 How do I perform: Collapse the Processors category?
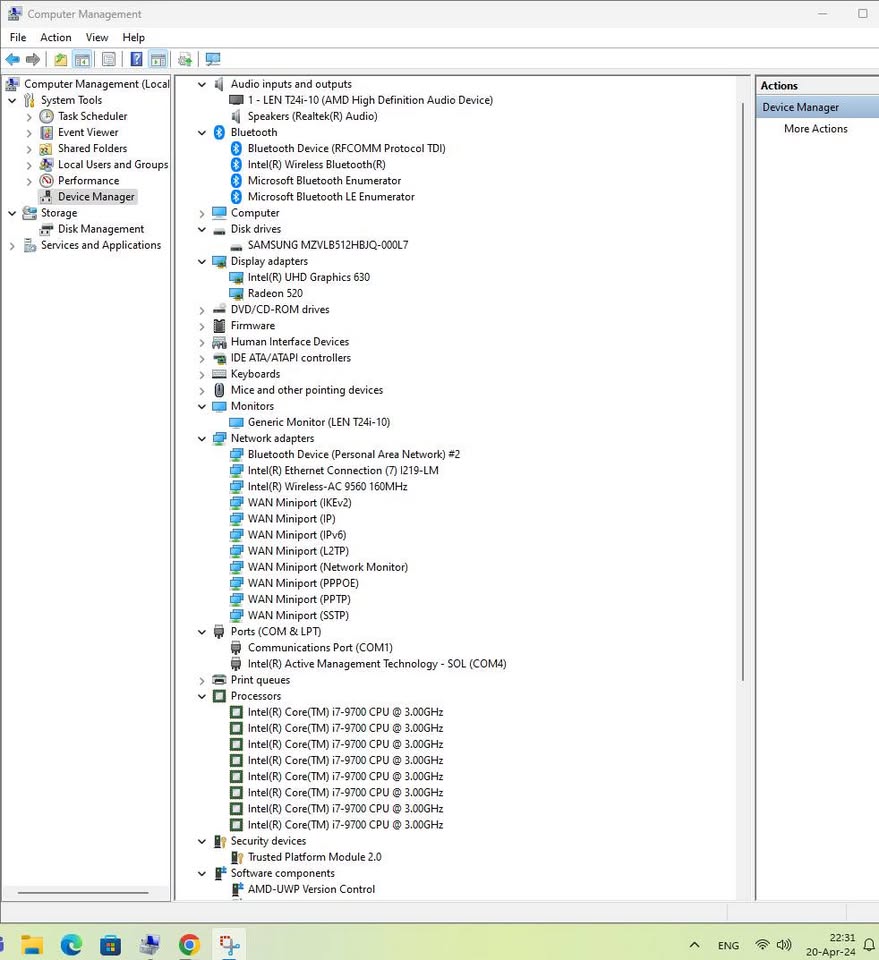(x=202, y=697)
